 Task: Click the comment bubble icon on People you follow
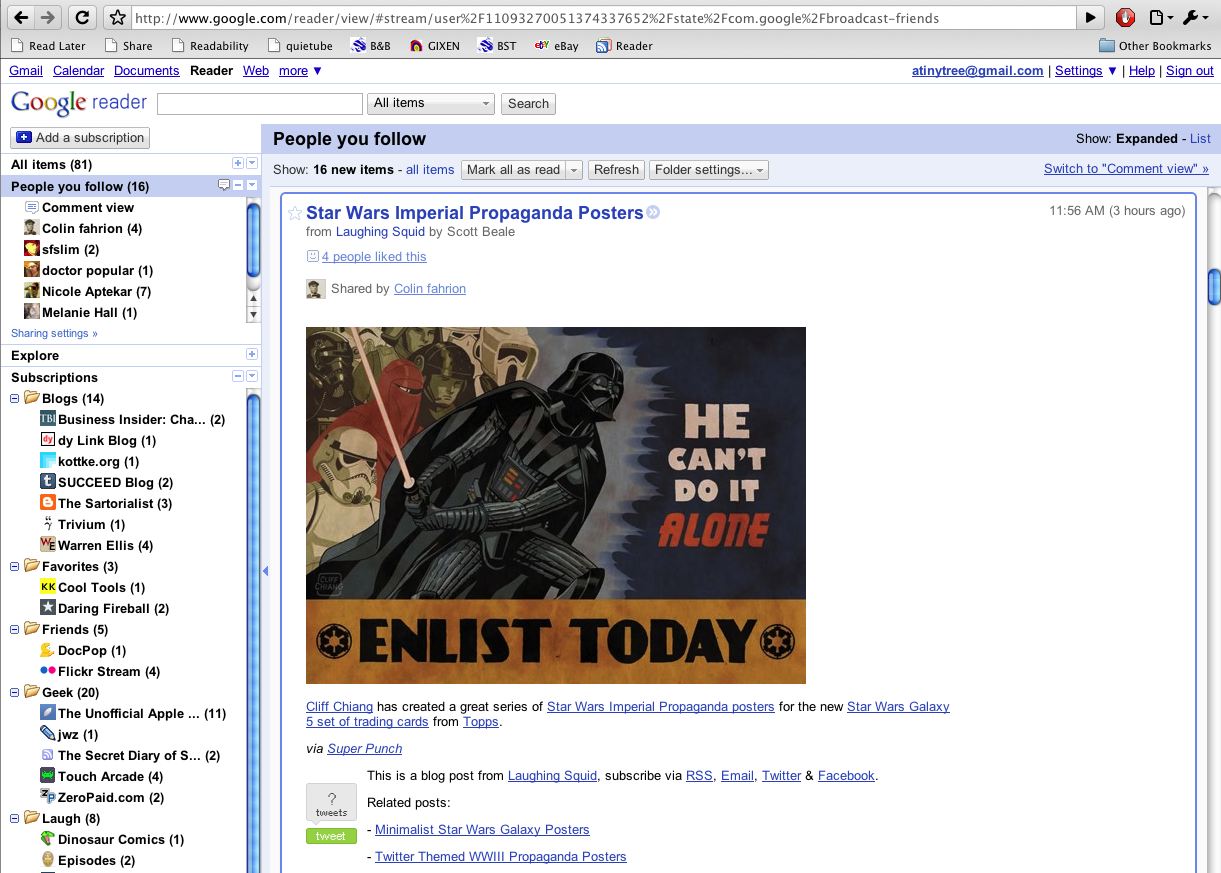tap(224, 185)
